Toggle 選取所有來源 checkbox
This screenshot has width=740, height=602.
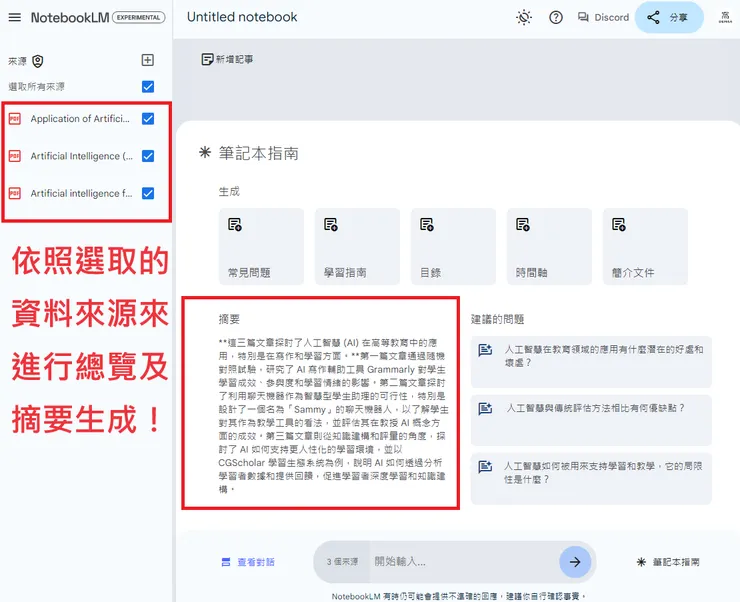(148, 87)
